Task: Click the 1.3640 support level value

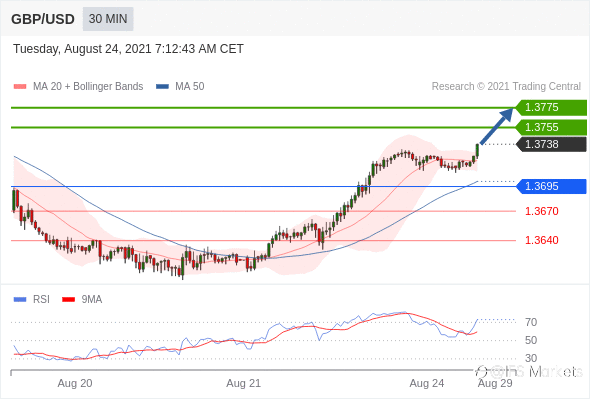Action: pos(541,240)
